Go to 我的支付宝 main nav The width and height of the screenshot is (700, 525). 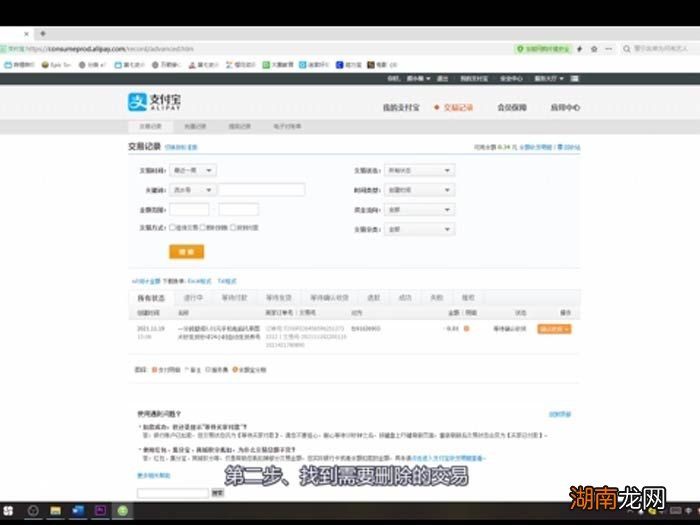401,108
